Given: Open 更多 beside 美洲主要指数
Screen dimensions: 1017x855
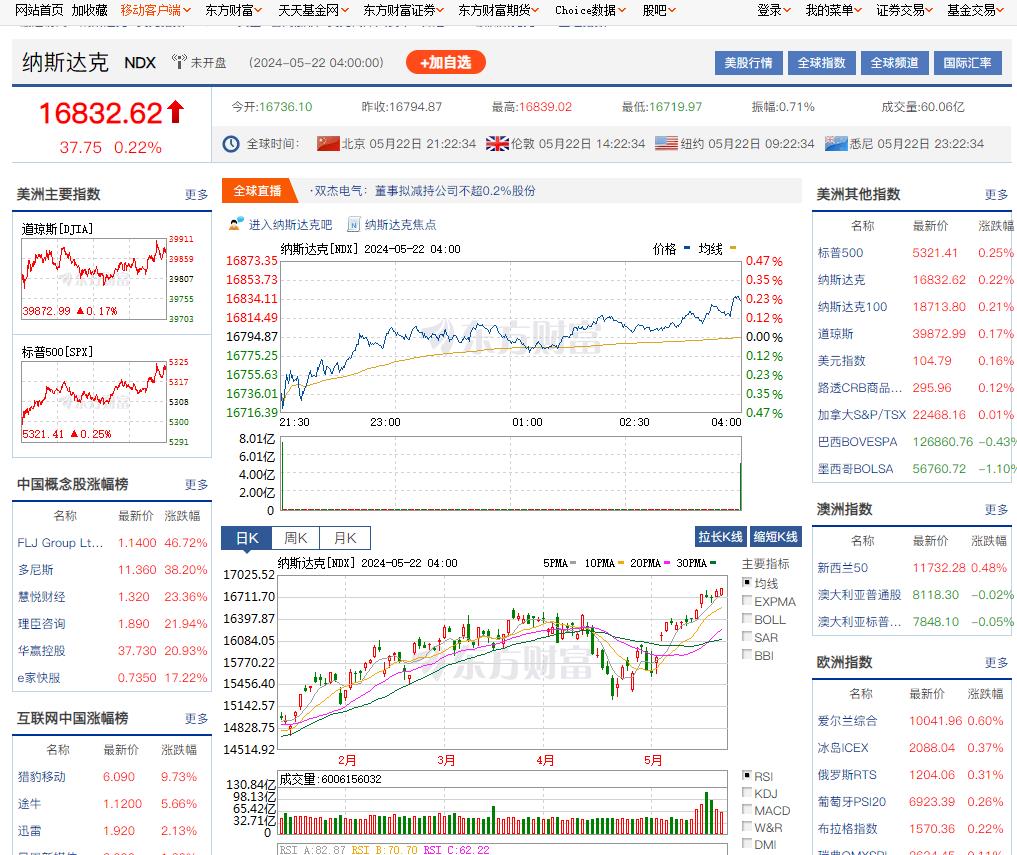Looking at the screenshot, I should [197, 195].
